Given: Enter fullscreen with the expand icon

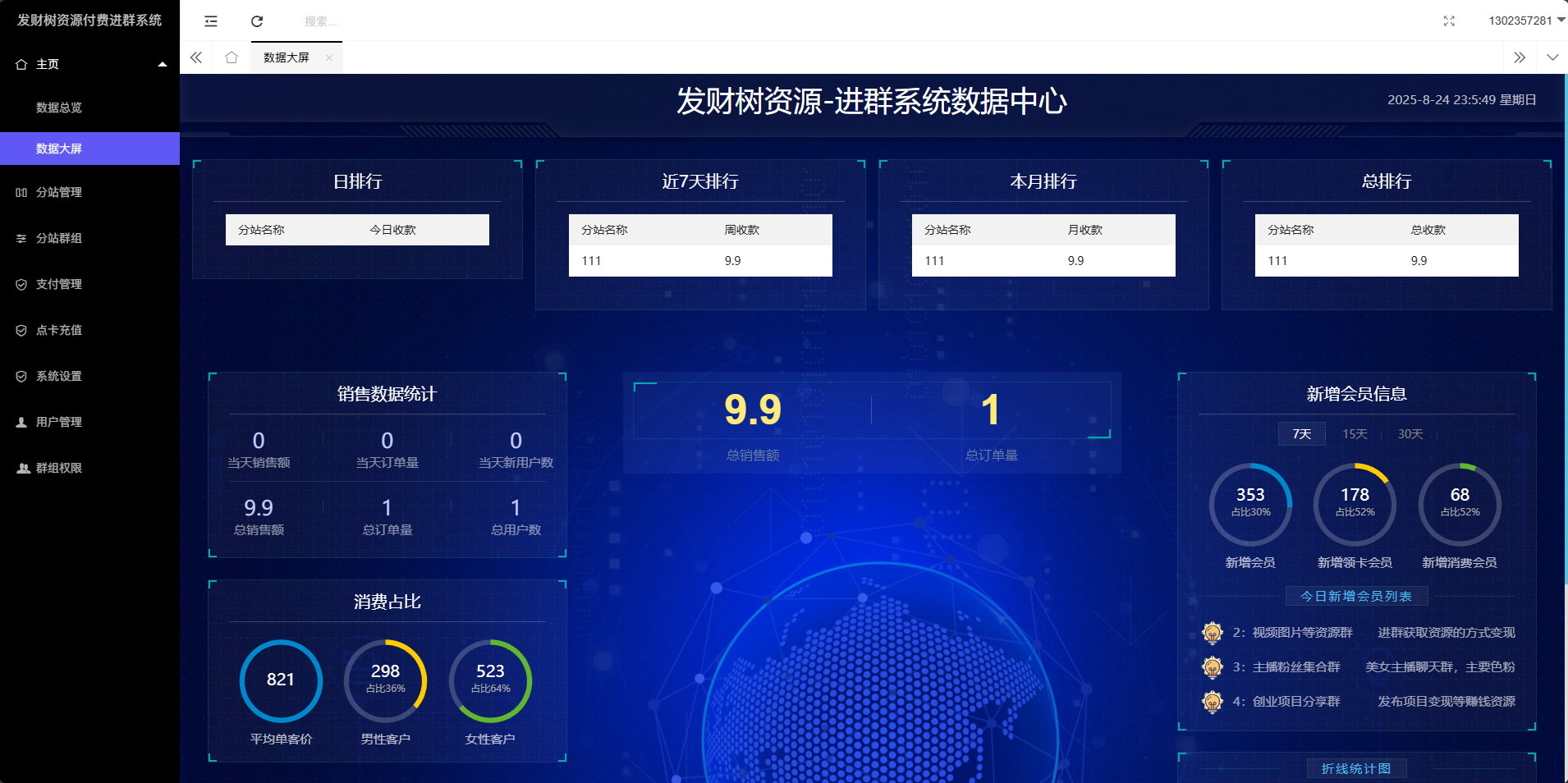Looking at the screenshot, I should tap(1449, 21).
